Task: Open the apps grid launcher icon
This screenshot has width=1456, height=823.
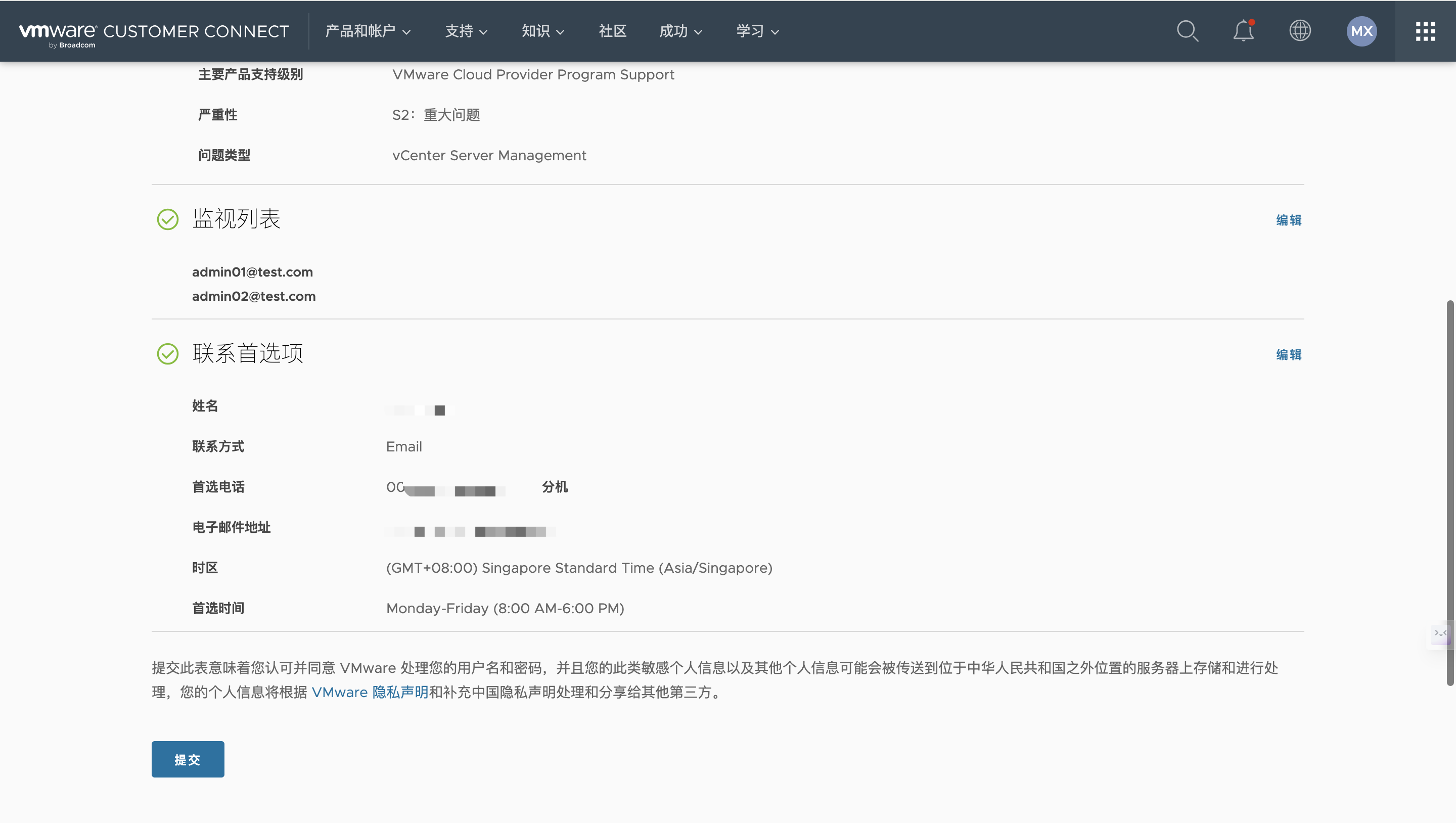Action: point(1426,31)
